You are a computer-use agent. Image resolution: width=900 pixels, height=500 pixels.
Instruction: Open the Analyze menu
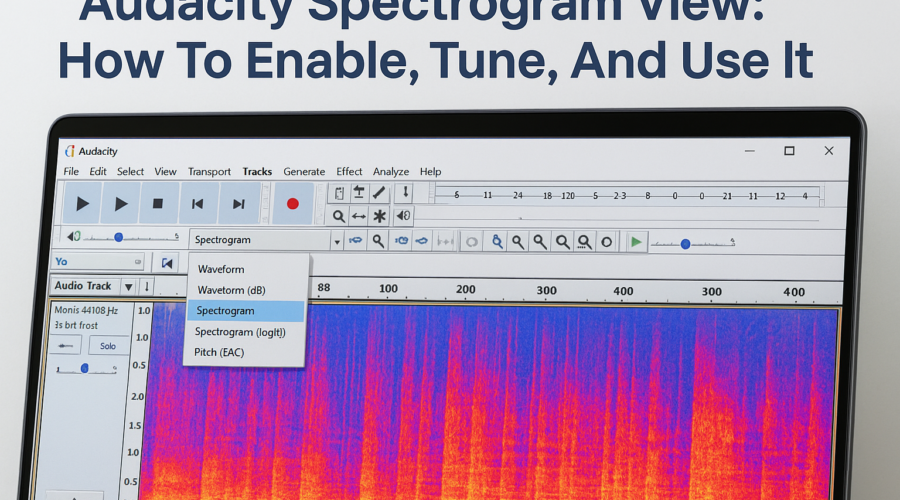(391, 172)
